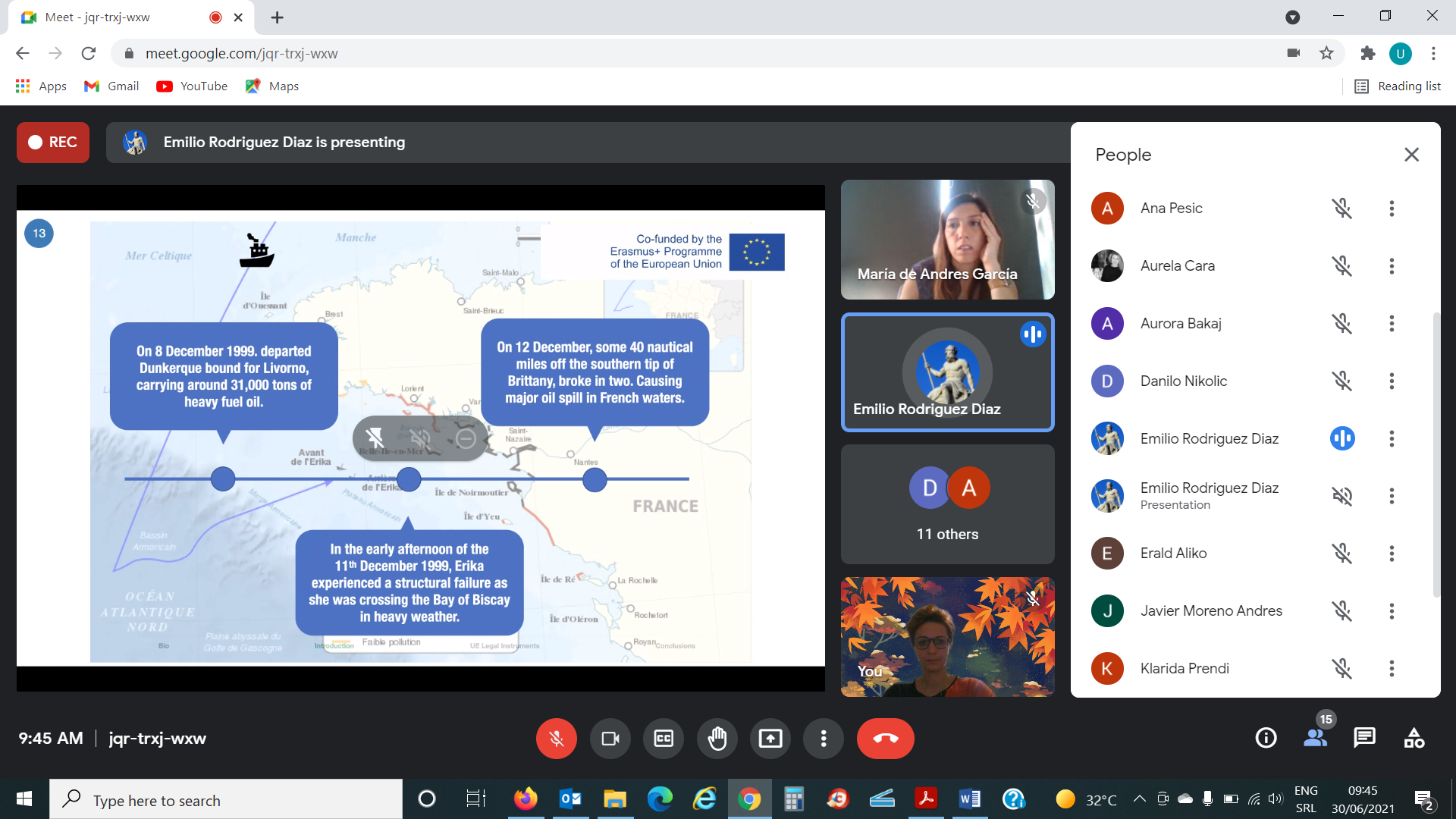
Task: Open the YouTube bookmark
Action: (x=192, y=86)
